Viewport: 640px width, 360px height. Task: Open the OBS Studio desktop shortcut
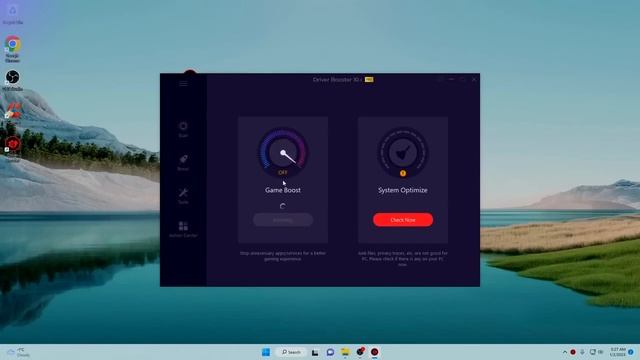pos(13,80)
